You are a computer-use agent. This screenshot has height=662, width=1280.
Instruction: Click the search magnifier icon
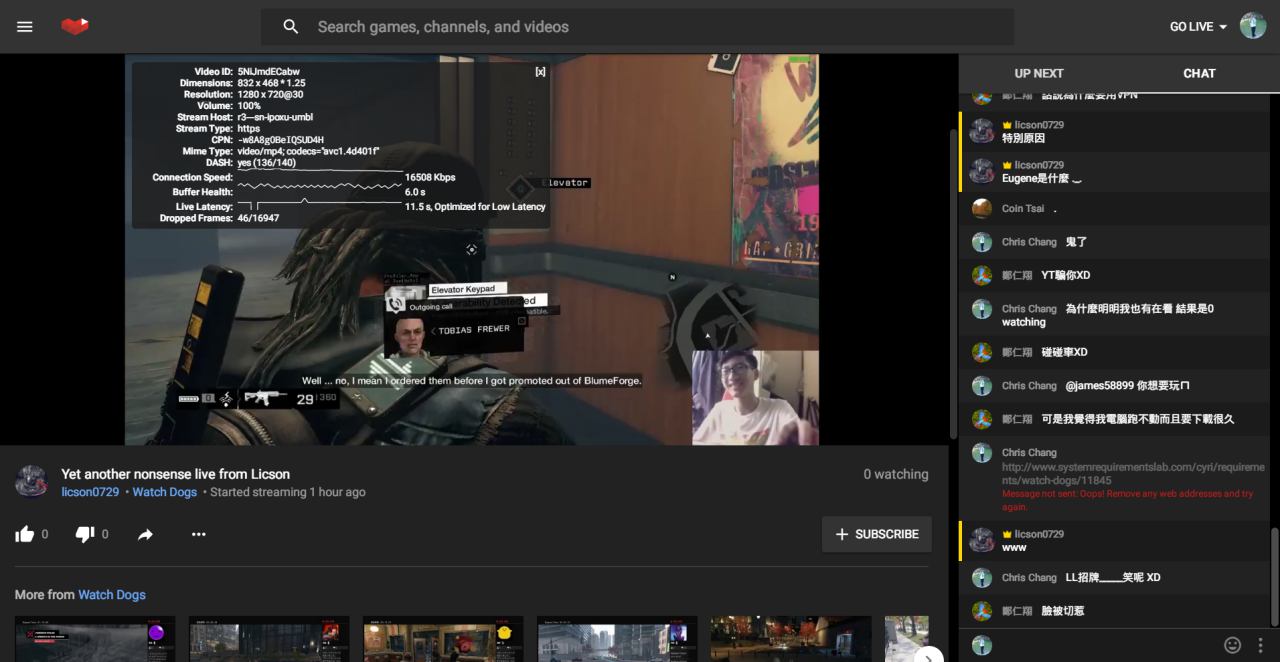pos(291,27)
